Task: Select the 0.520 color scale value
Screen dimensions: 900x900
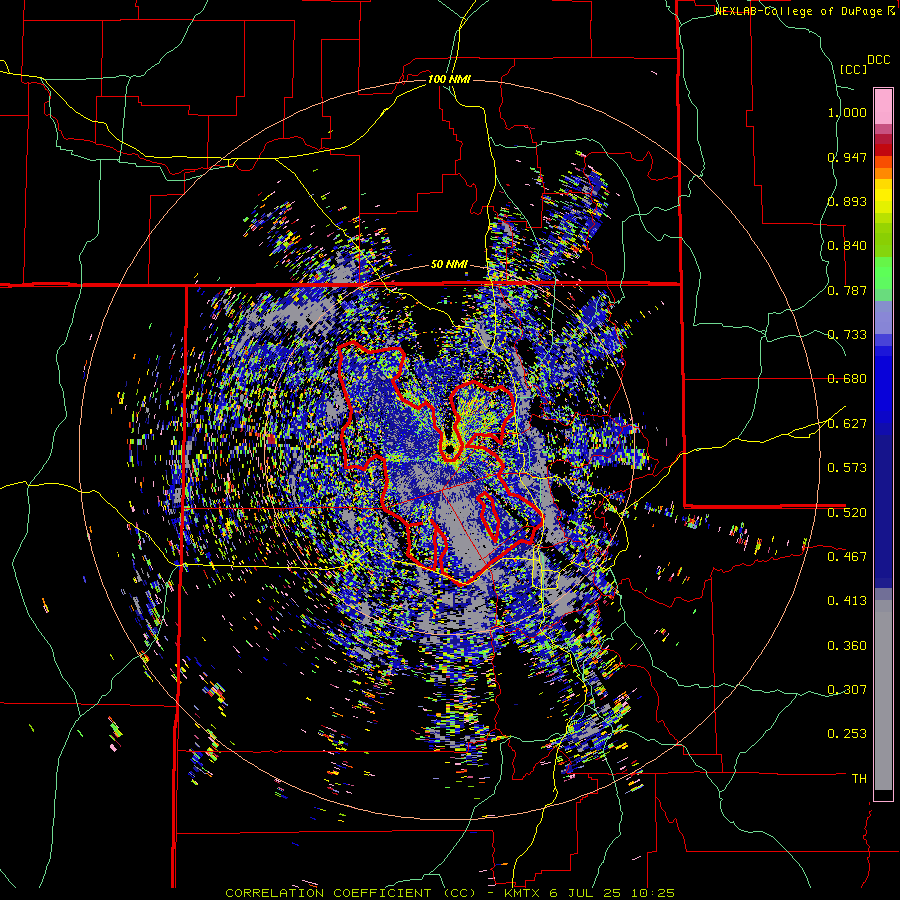Action: pyautogui.click(x=847, y=513)
